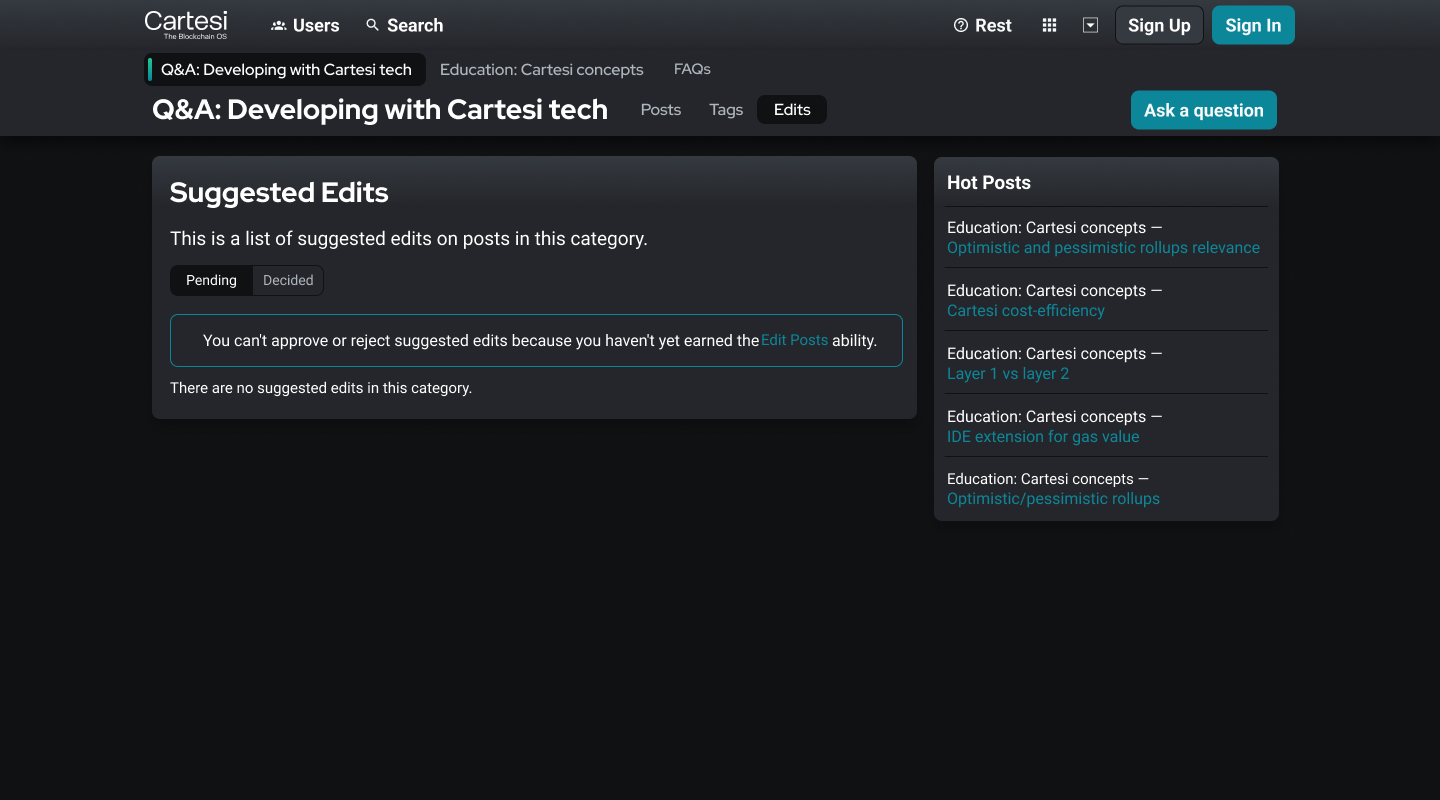Select Q&A: Developing with Cartesi tech category
Screen dimensions: 1440x800
pyautogui.click(x=286, y=70)
